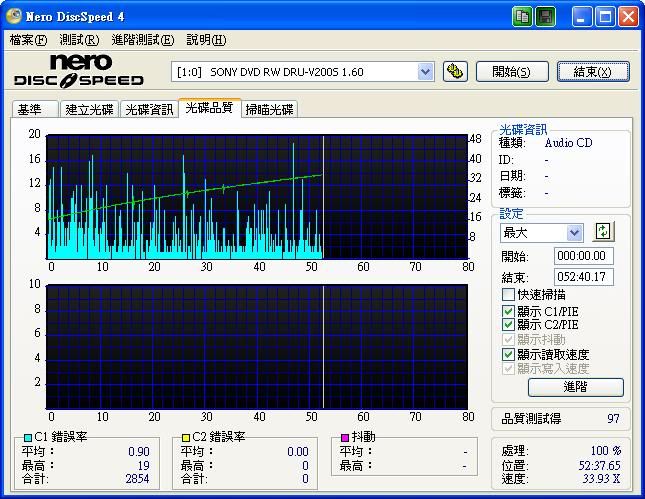Click the Audio CD type text
Viewport: 645px width, 499px height.
click(568, 143)
